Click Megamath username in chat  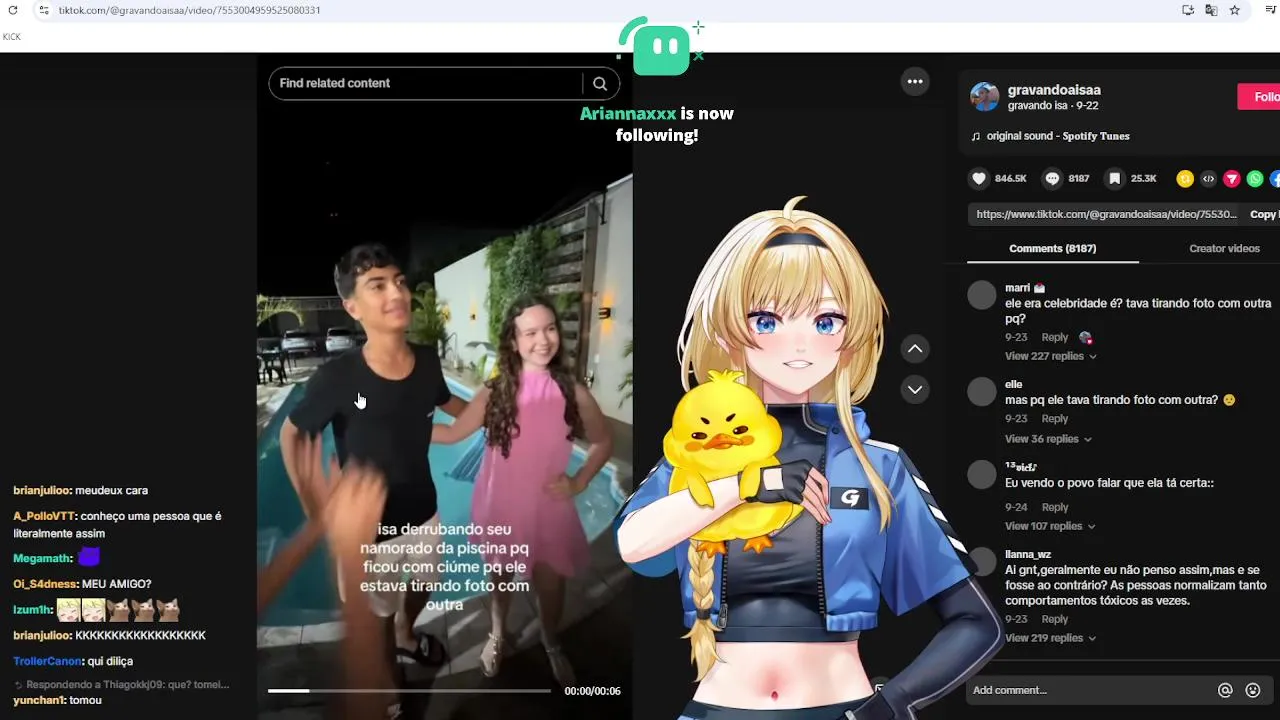[42, 559]
